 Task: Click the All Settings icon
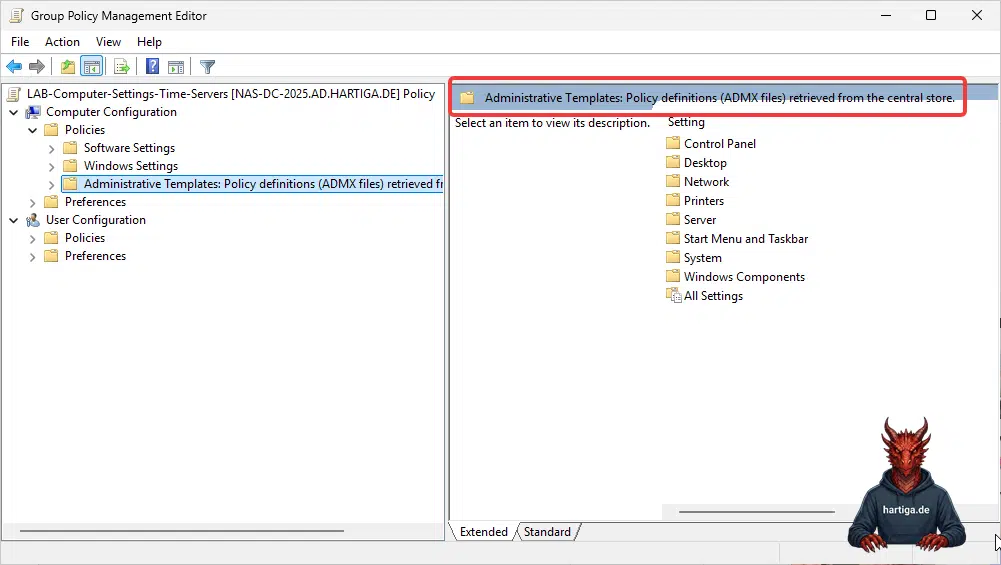[674, 296]
